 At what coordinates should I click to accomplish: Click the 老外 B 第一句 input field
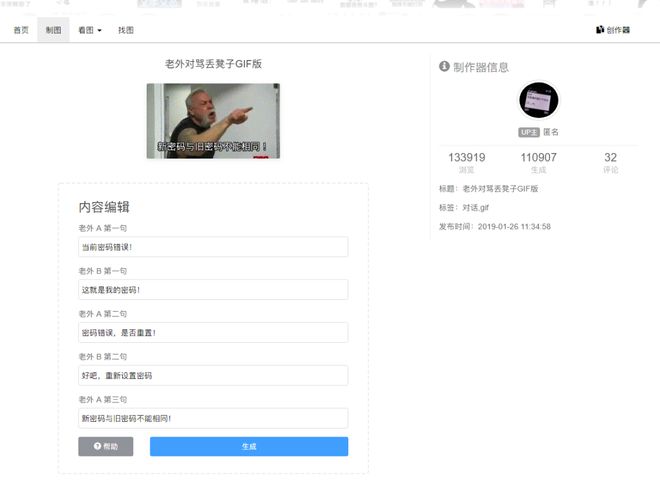point(213,290)
